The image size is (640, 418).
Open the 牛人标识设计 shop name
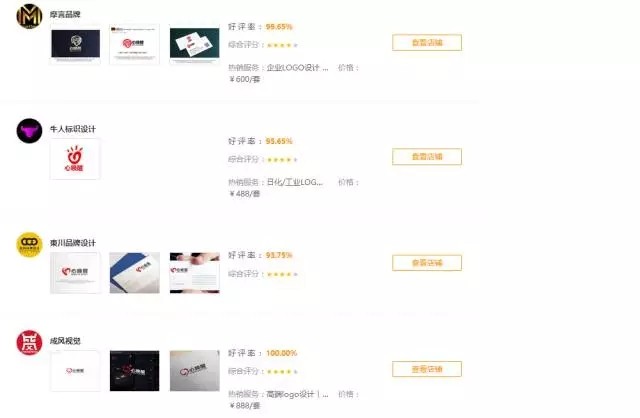(x=73, y=129)
